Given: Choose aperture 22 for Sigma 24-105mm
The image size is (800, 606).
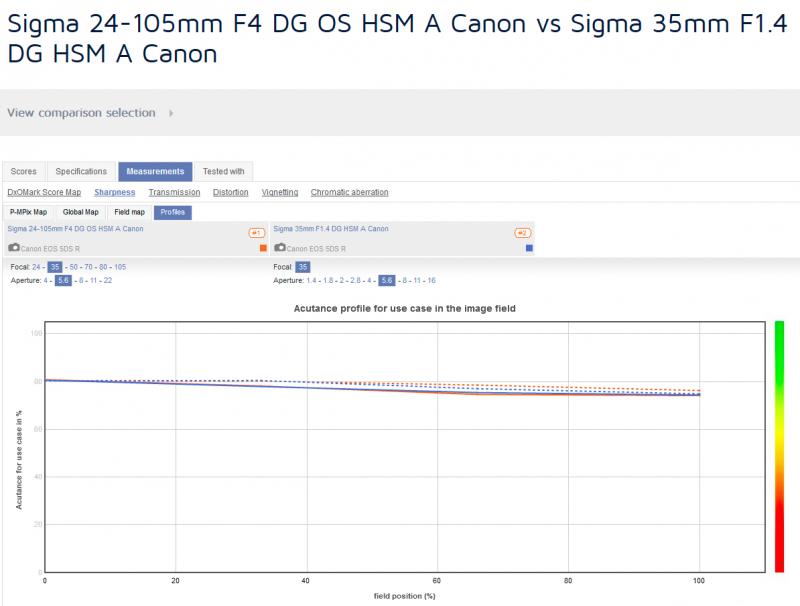Looking at the screenshot, I should [108, 281].
